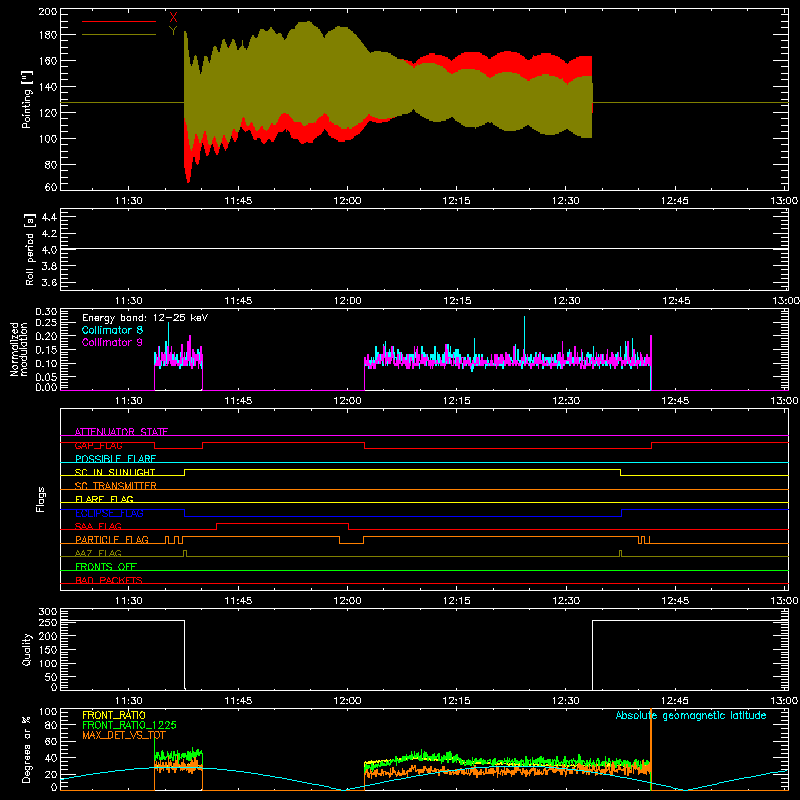800x800 pixels.
Task: Click the 'Pointing' y-axis title
Action: pyautogui.click(x=27, y=99)
